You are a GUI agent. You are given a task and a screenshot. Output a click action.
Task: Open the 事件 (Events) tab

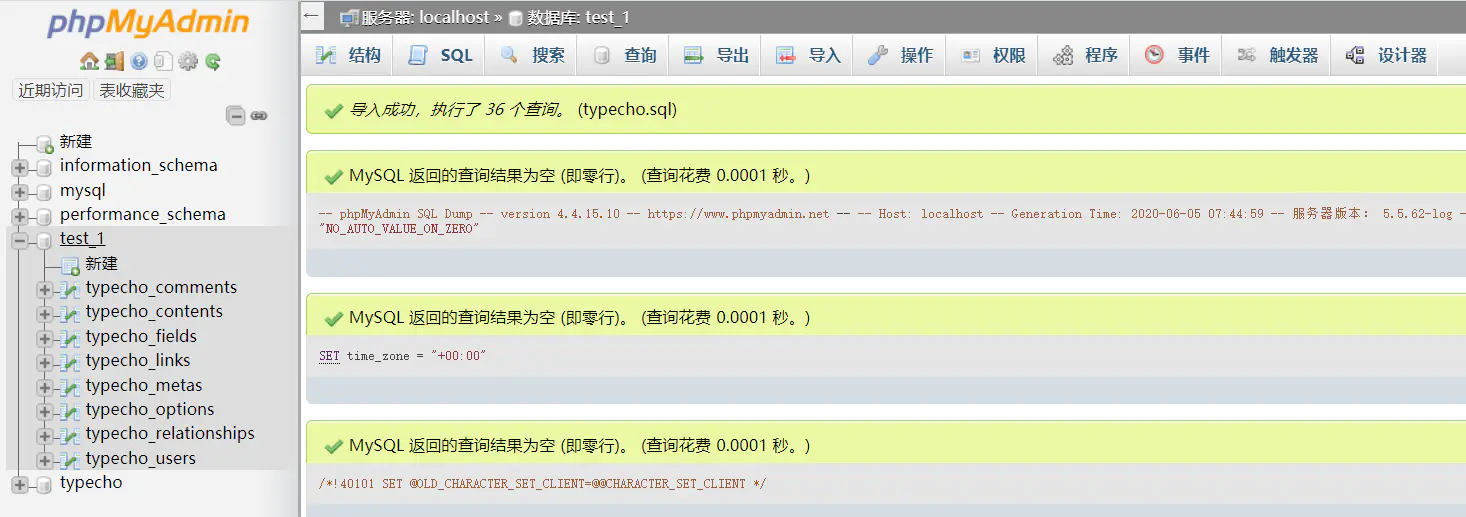[x=1177, y=55]
